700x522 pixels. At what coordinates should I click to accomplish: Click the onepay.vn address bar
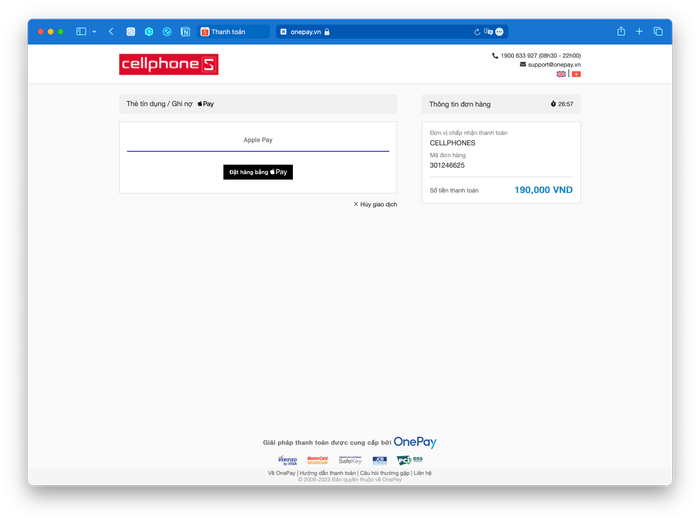[x=392, y=32]
